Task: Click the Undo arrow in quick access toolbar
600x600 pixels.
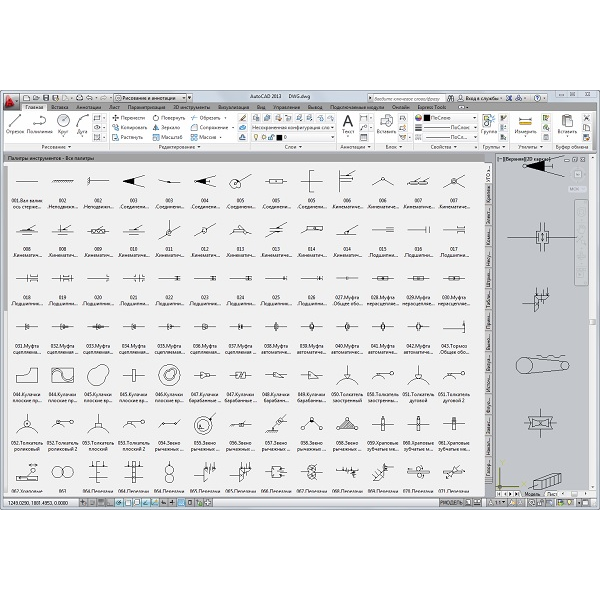Action: (x=89, y=98)
